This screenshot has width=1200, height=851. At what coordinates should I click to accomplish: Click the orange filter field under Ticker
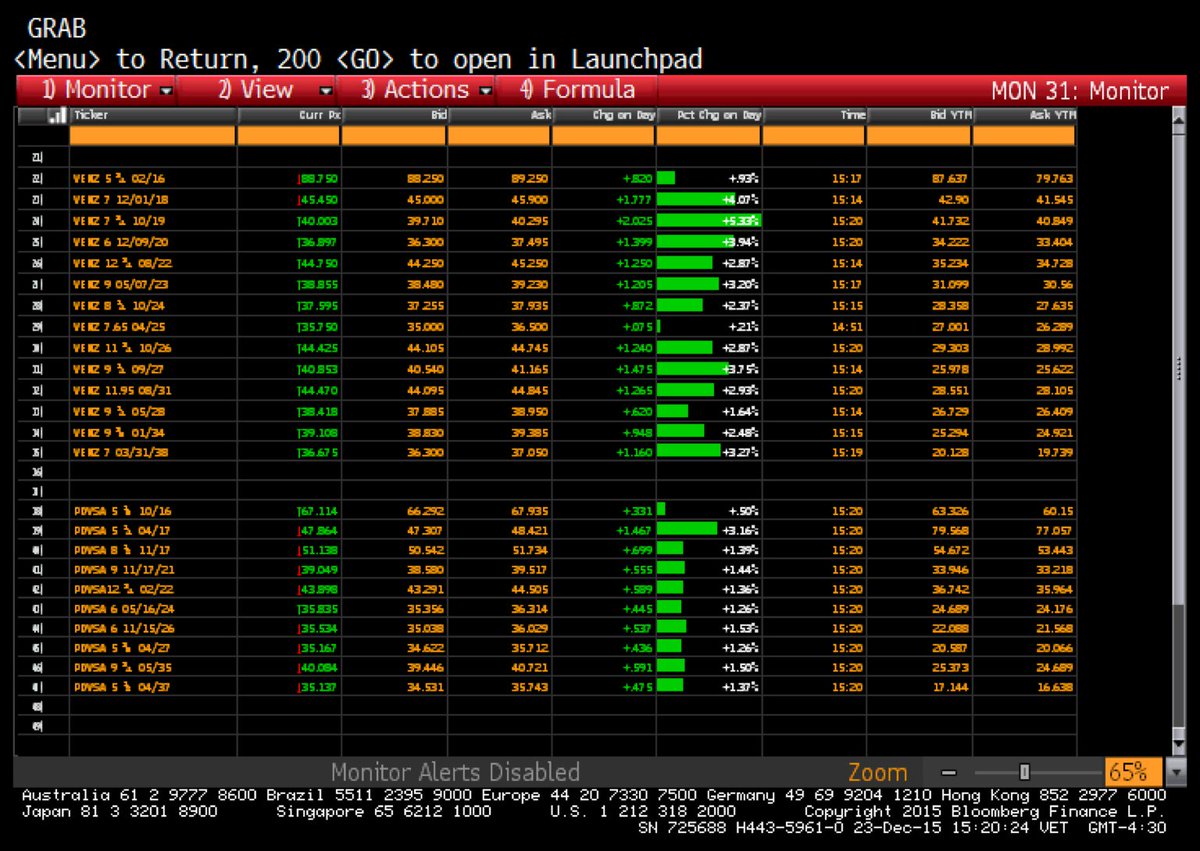[153, 135]
